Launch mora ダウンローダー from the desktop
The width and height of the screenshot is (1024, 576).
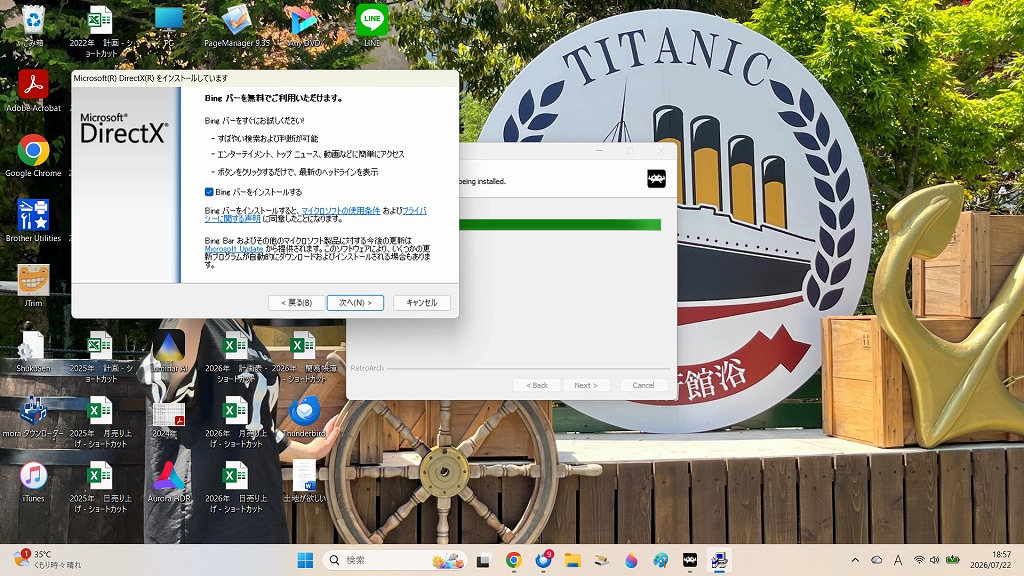(33, 416)
